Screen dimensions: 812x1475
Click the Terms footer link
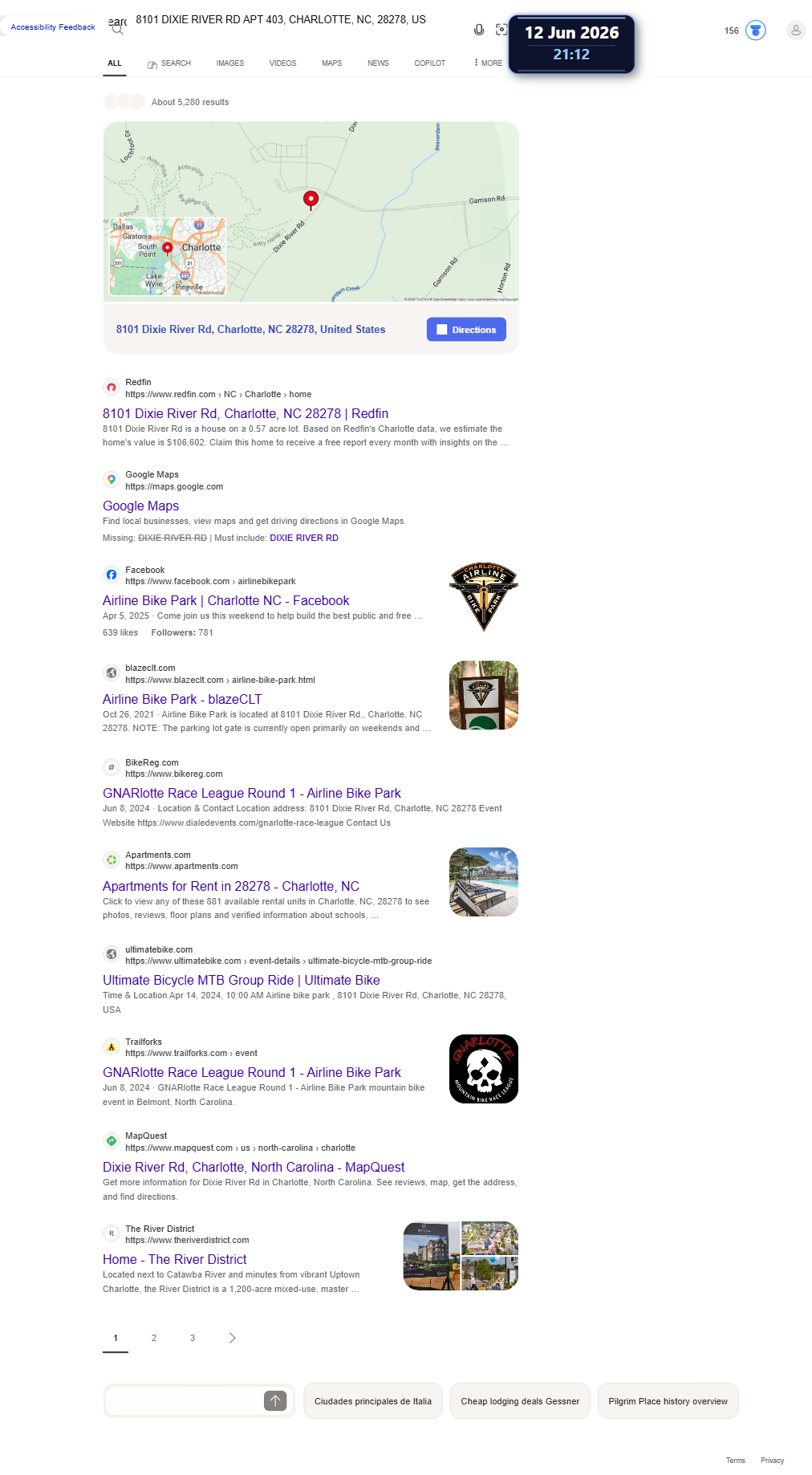click(x=736, y=1461)
